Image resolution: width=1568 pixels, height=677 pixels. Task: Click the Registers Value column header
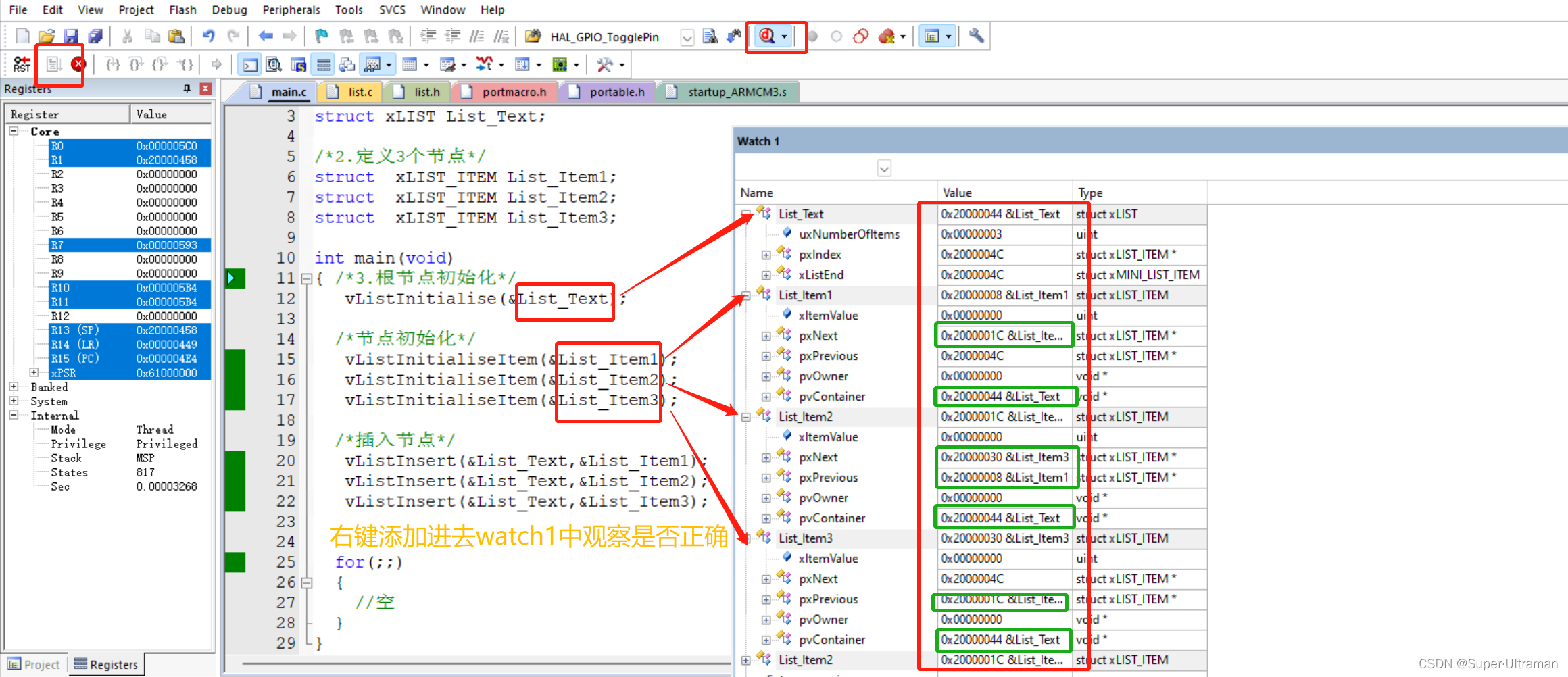point(171,114)
